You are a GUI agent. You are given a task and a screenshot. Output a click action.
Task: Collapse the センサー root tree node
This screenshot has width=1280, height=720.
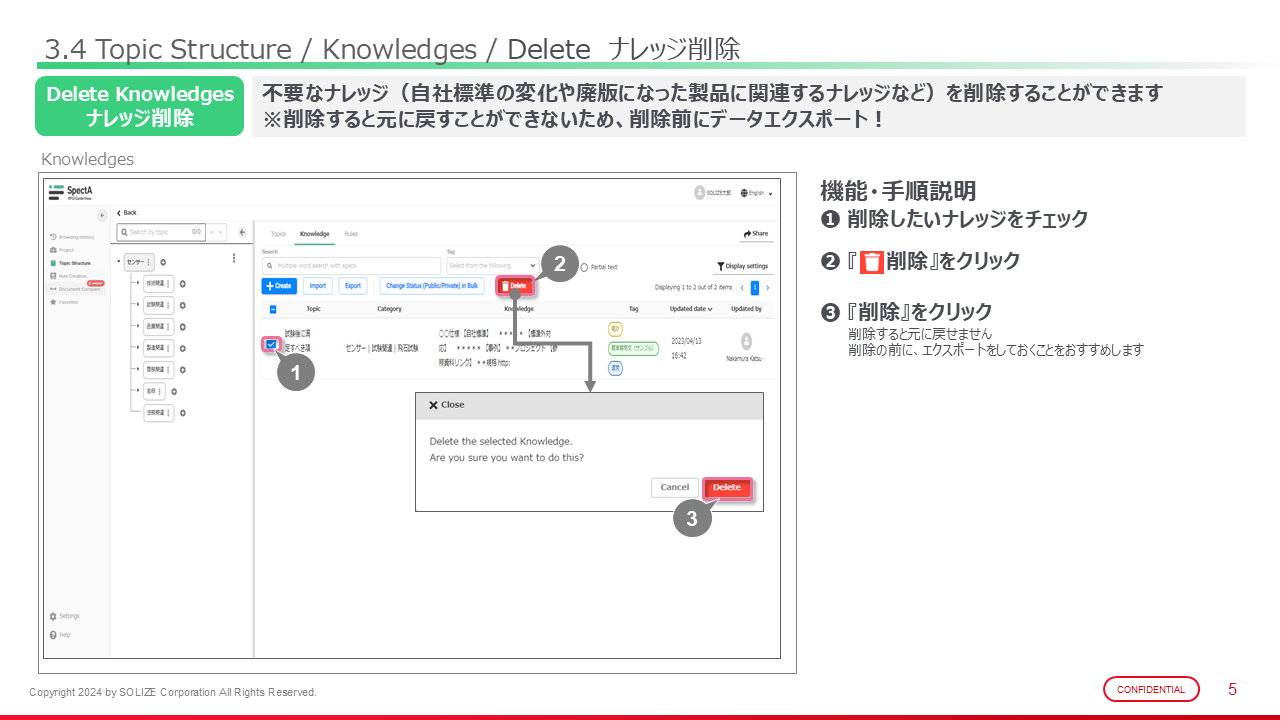click(x=120, y=262)
